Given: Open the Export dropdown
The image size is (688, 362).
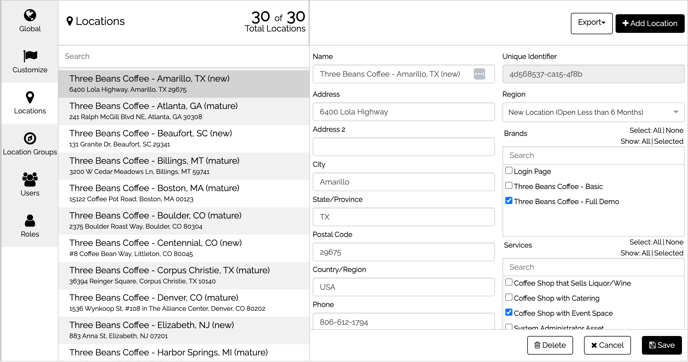Looking at the screenshot, I should 591,23.
